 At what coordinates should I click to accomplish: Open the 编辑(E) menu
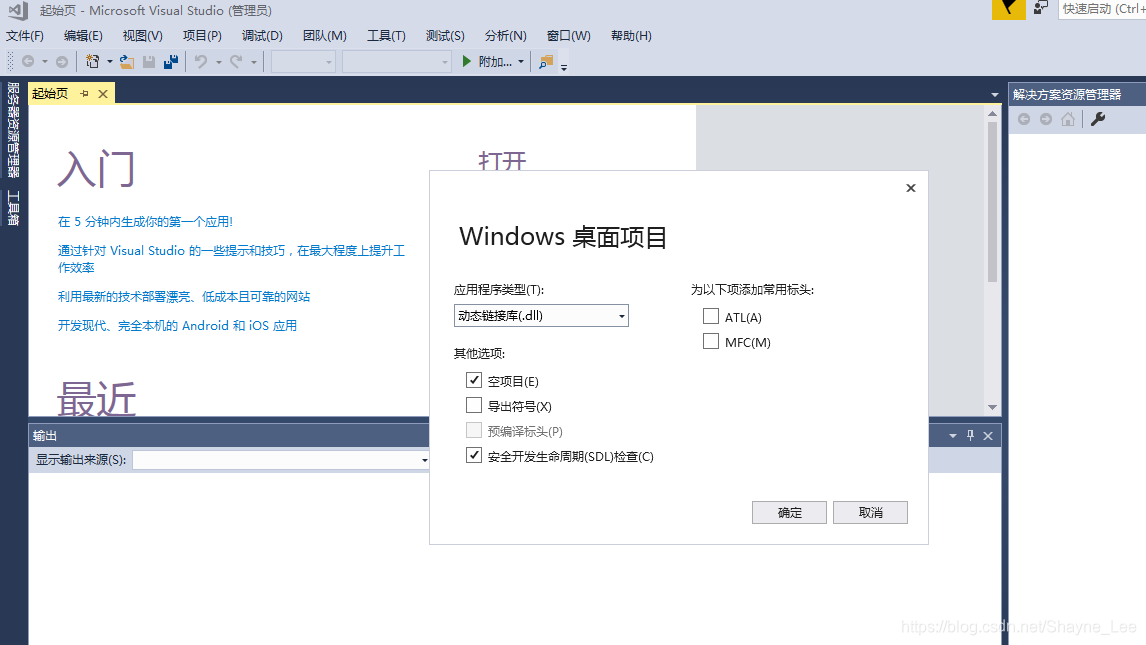click(x=83, y=36)
